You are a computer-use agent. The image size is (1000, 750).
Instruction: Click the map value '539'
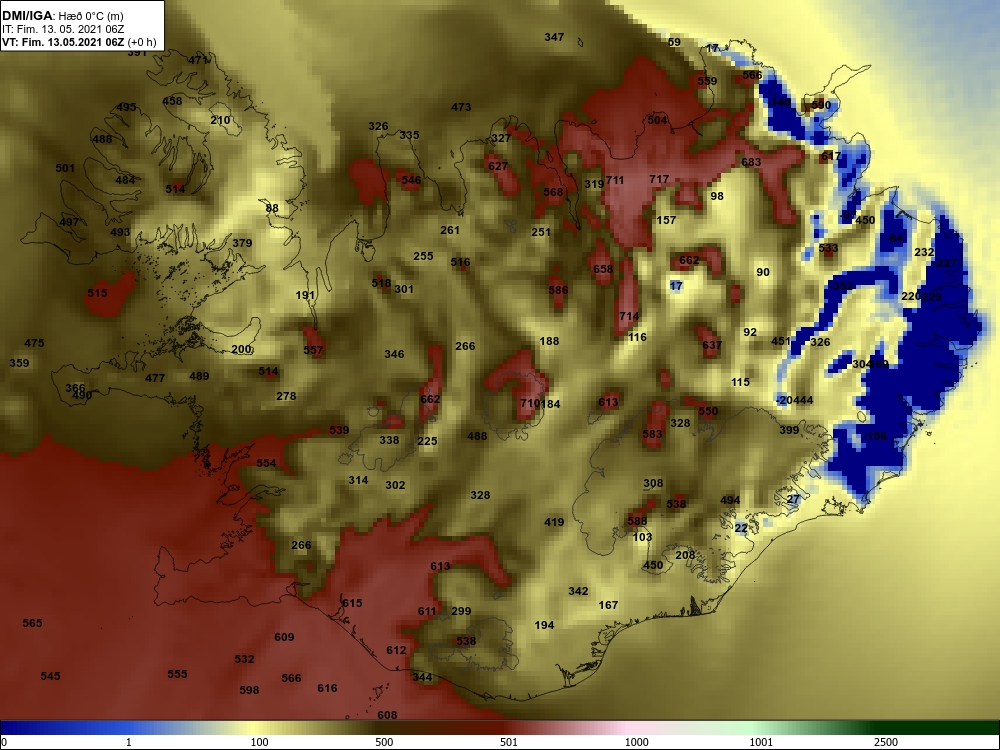point(339,430)
